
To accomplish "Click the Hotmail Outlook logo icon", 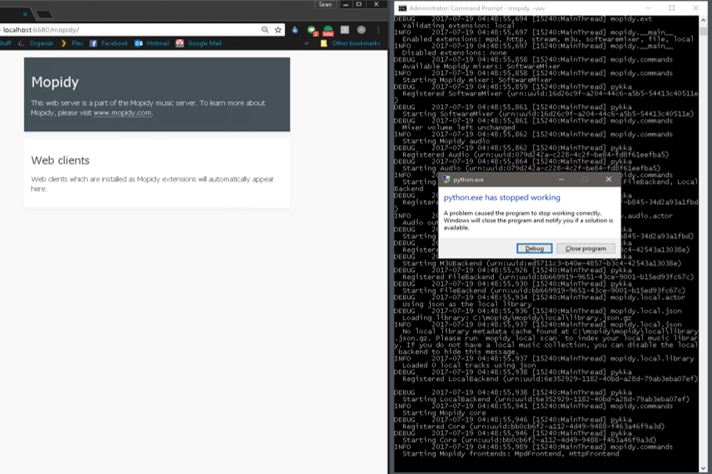I will (138, 43).
